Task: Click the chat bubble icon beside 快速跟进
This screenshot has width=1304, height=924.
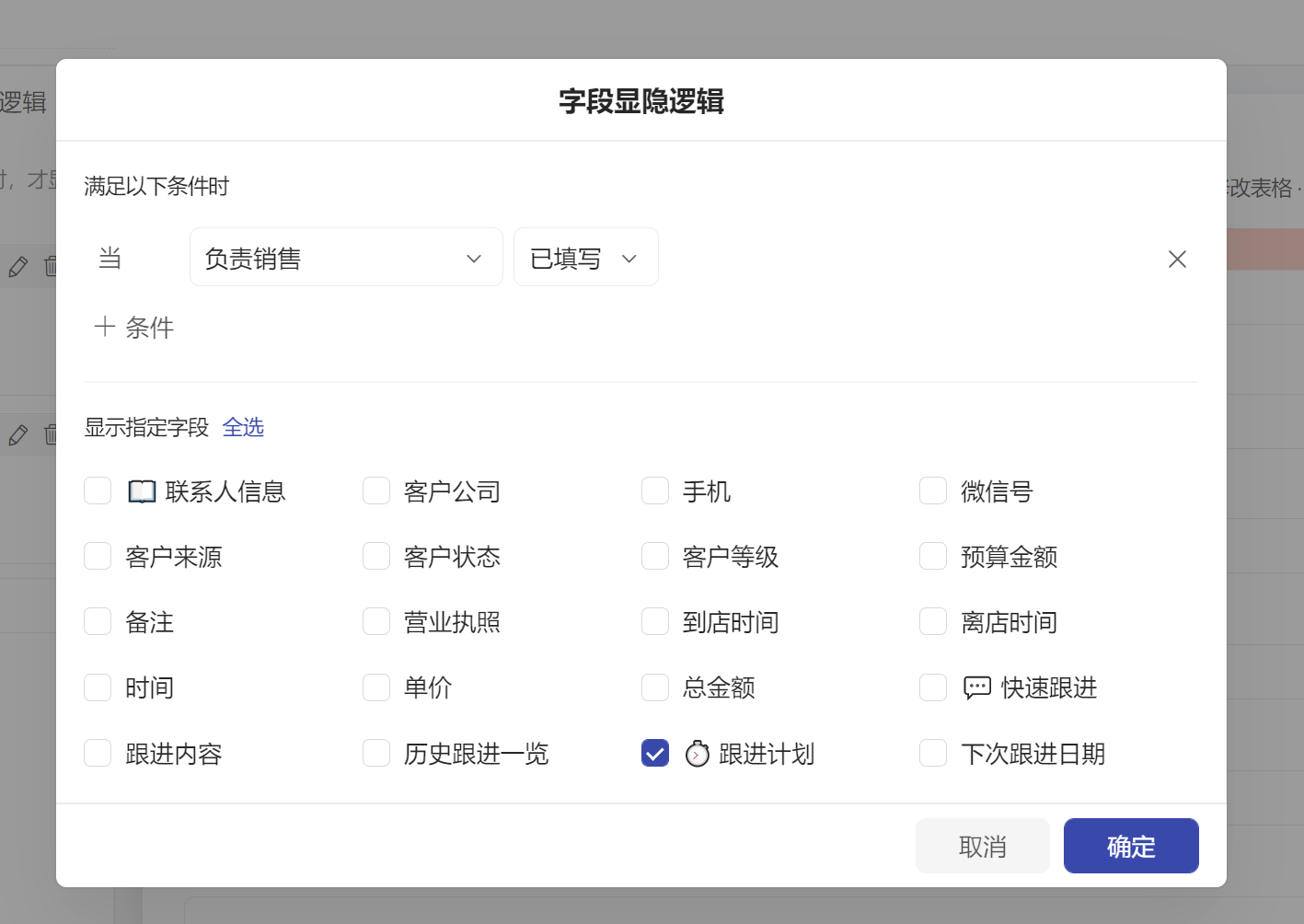Action: 976,687
